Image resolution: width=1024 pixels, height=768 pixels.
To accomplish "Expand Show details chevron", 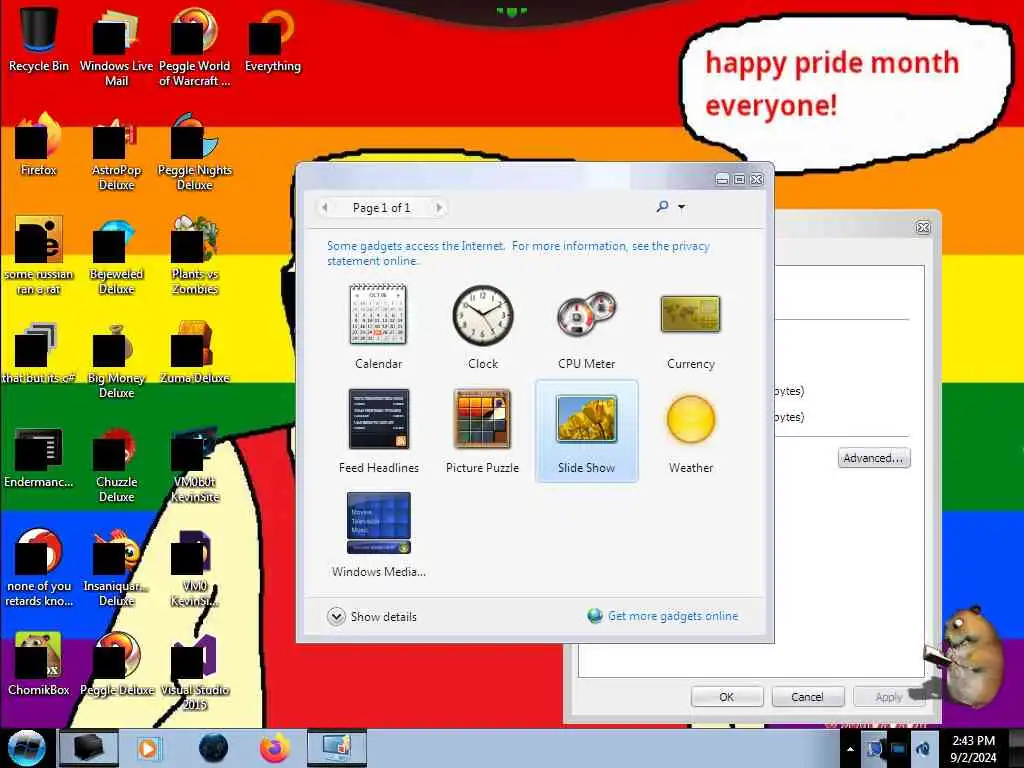I will pos(336,616).
